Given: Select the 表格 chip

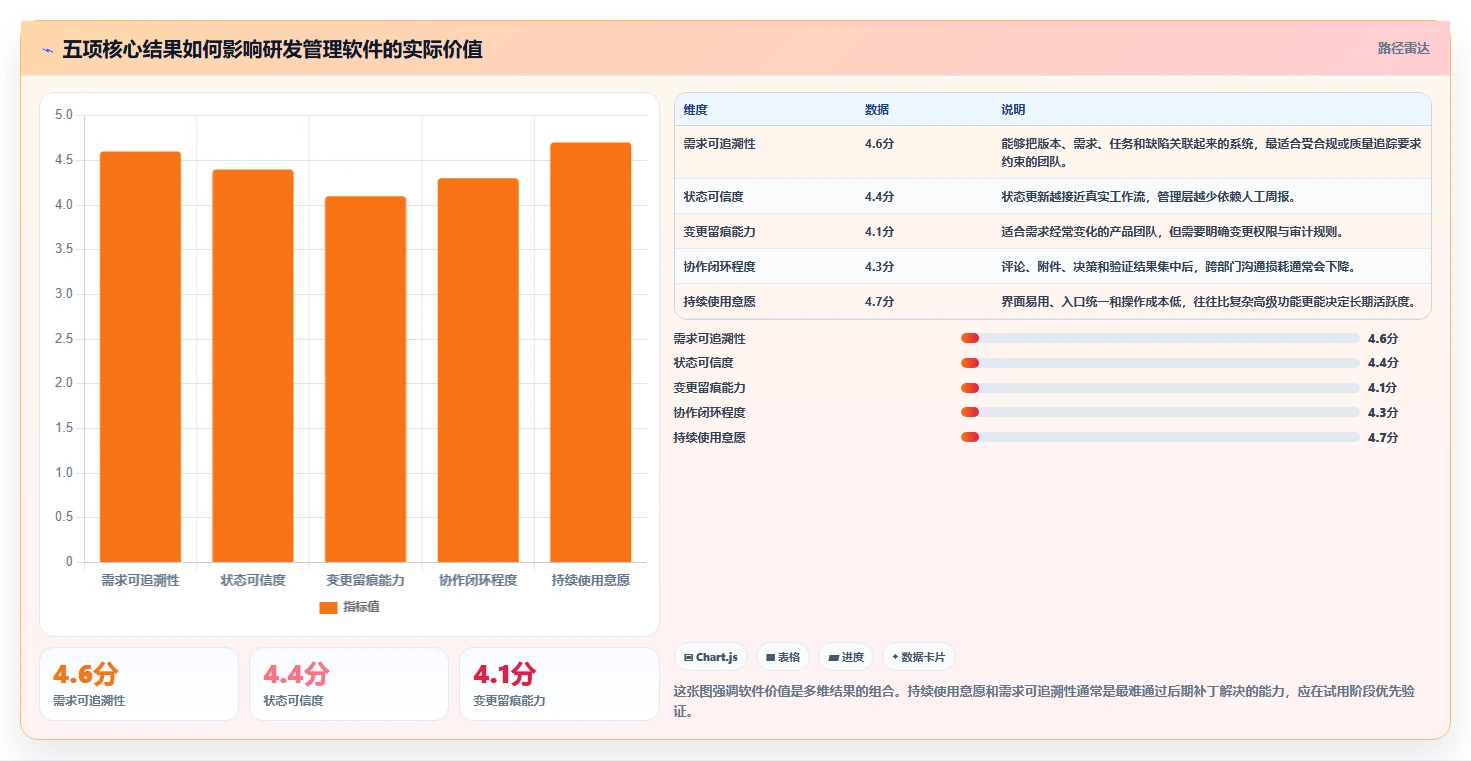Looking at the screenshot, I should click(783, 657).
